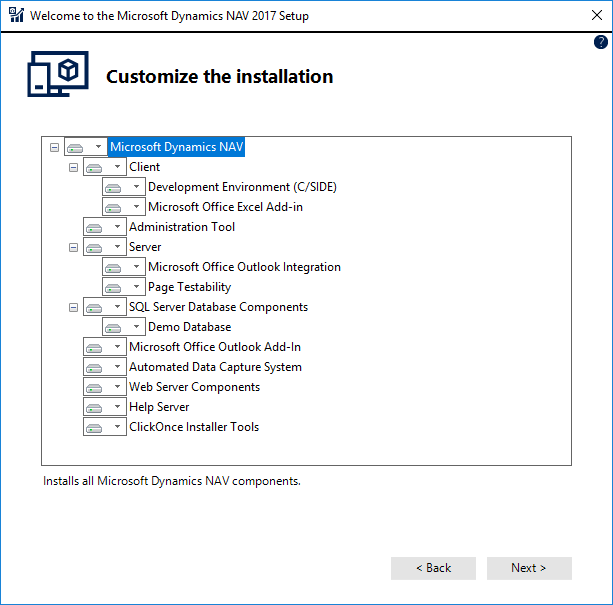Screen dimensions: 613x605
Task: Select the Microsoft Dynamics NAV tree item
Action: (x=176, y=147)
